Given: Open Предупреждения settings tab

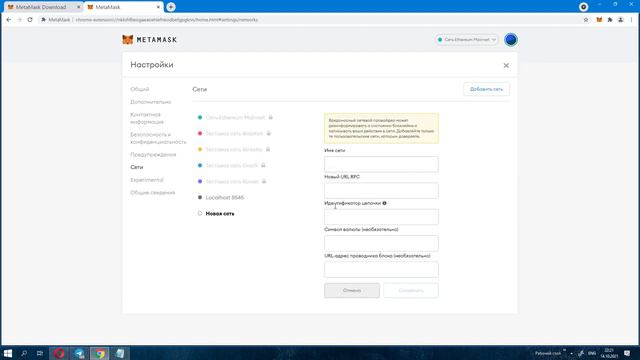Looking at the screenshot, I should pyautogui.click(x=153, y=154).
